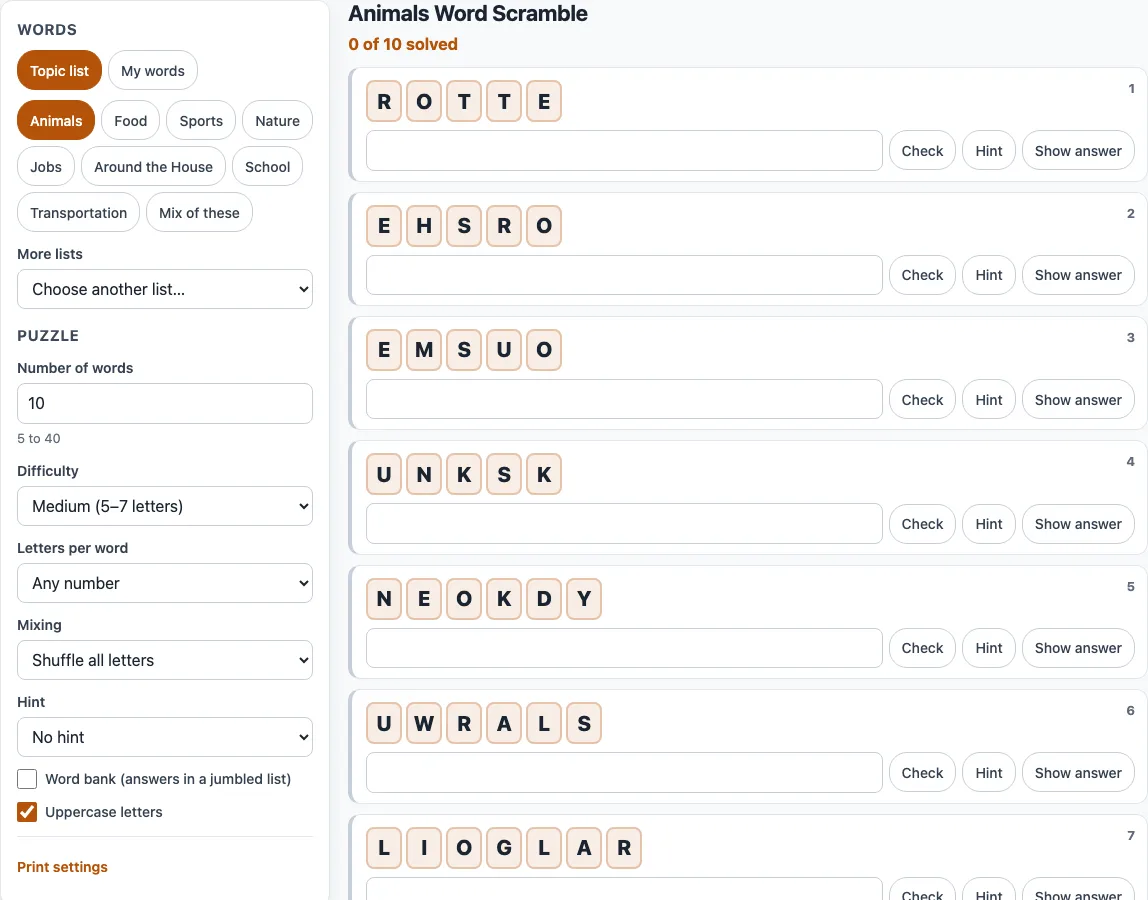Enable the Word bank checkbox
Image resolution: width=1148 pixels, height=900 pixels.
pos(27,778)
